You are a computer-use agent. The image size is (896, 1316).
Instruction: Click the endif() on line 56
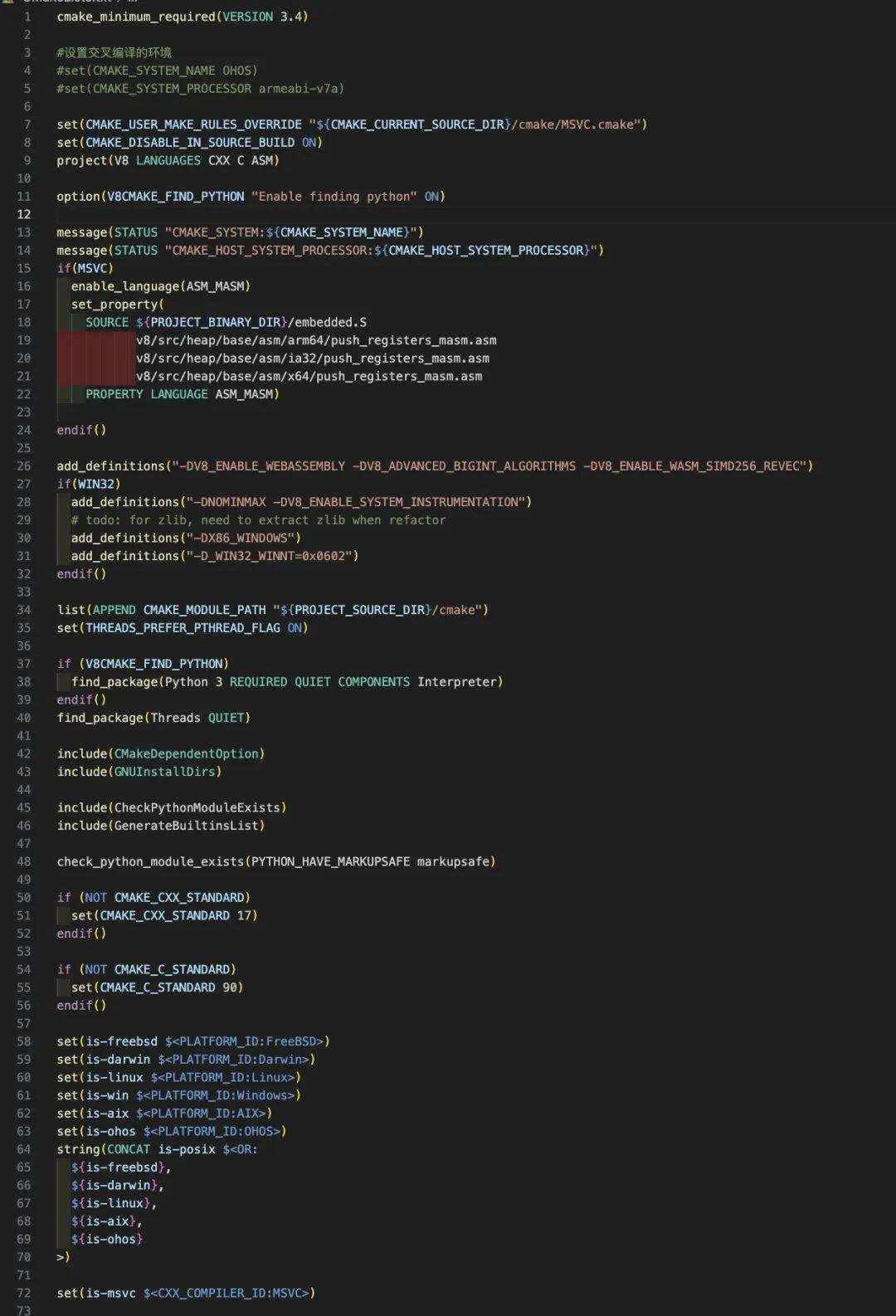pos(81,1005)
